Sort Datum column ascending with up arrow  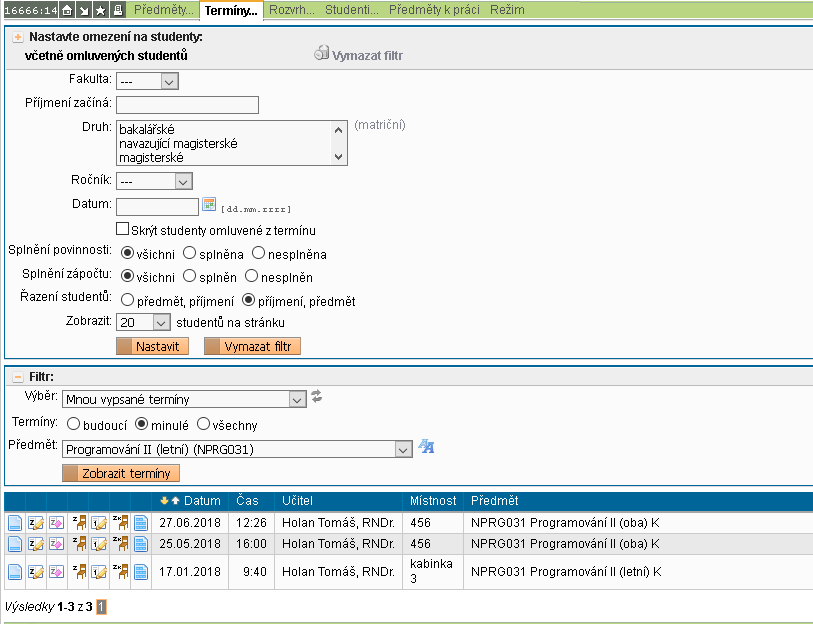175,500
